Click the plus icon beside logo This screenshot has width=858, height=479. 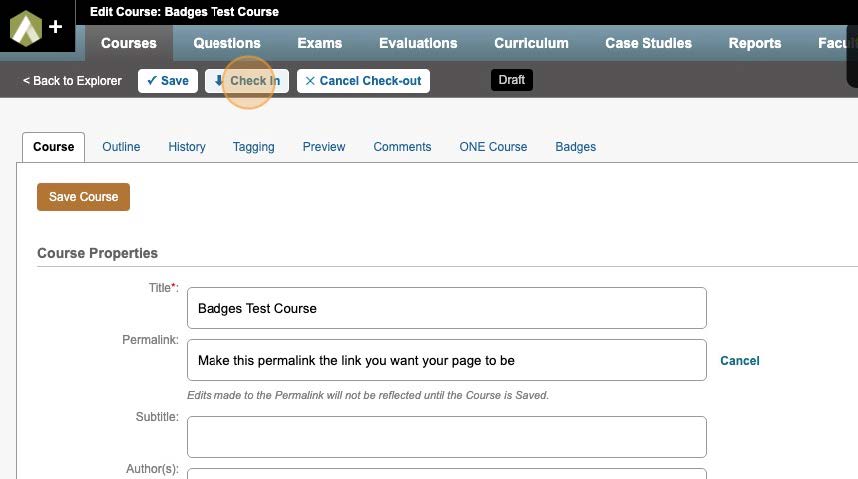tap(55, 26)
